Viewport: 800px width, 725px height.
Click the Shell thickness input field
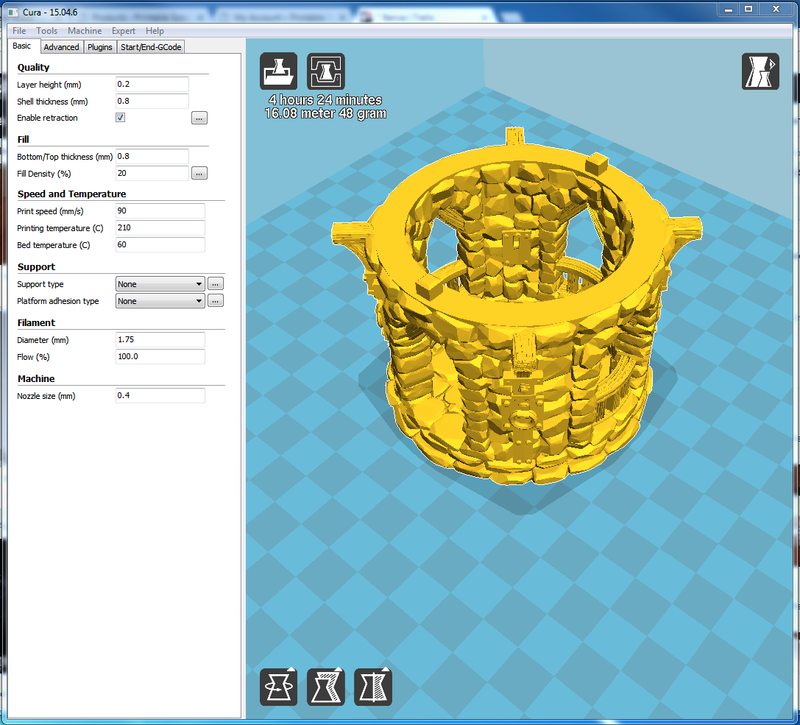pos(152,101)
